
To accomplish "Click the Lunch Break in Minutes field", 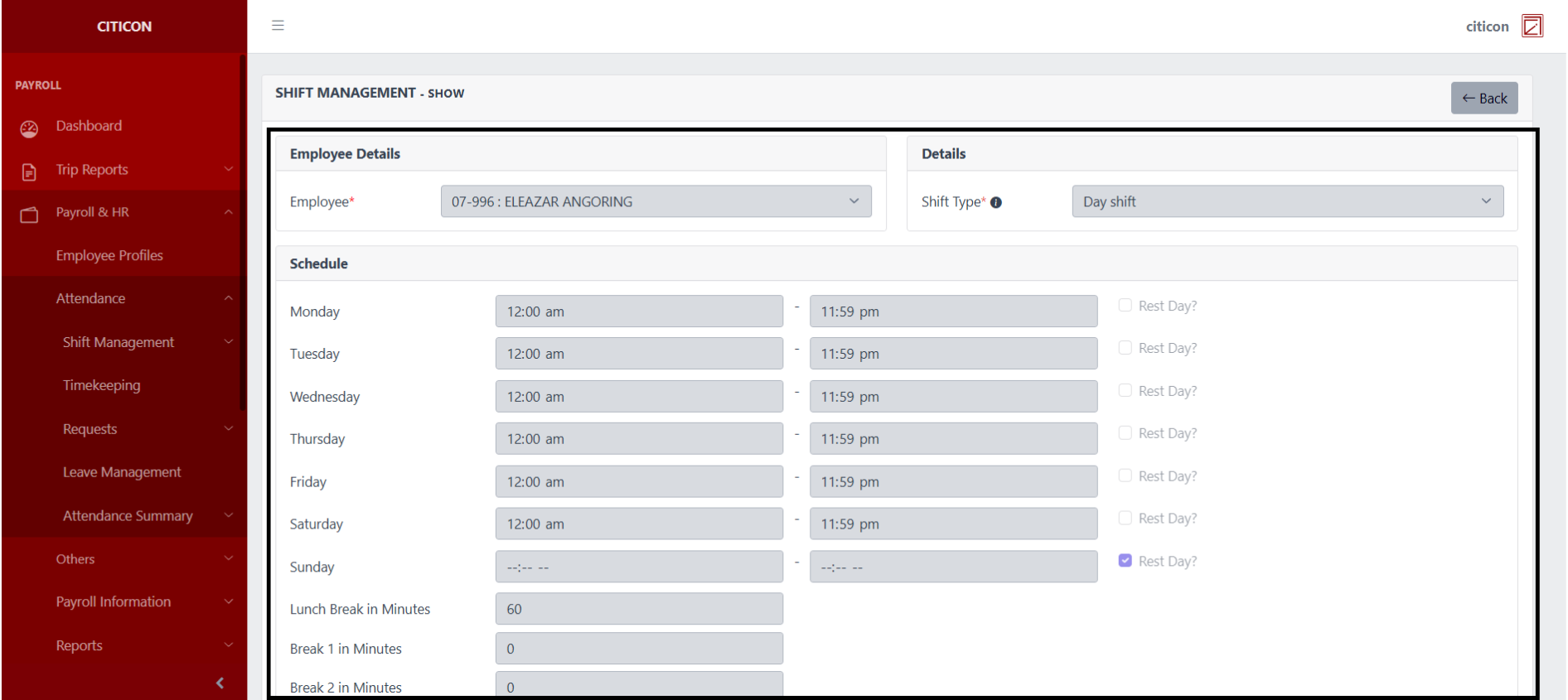I will coord(639,609).
